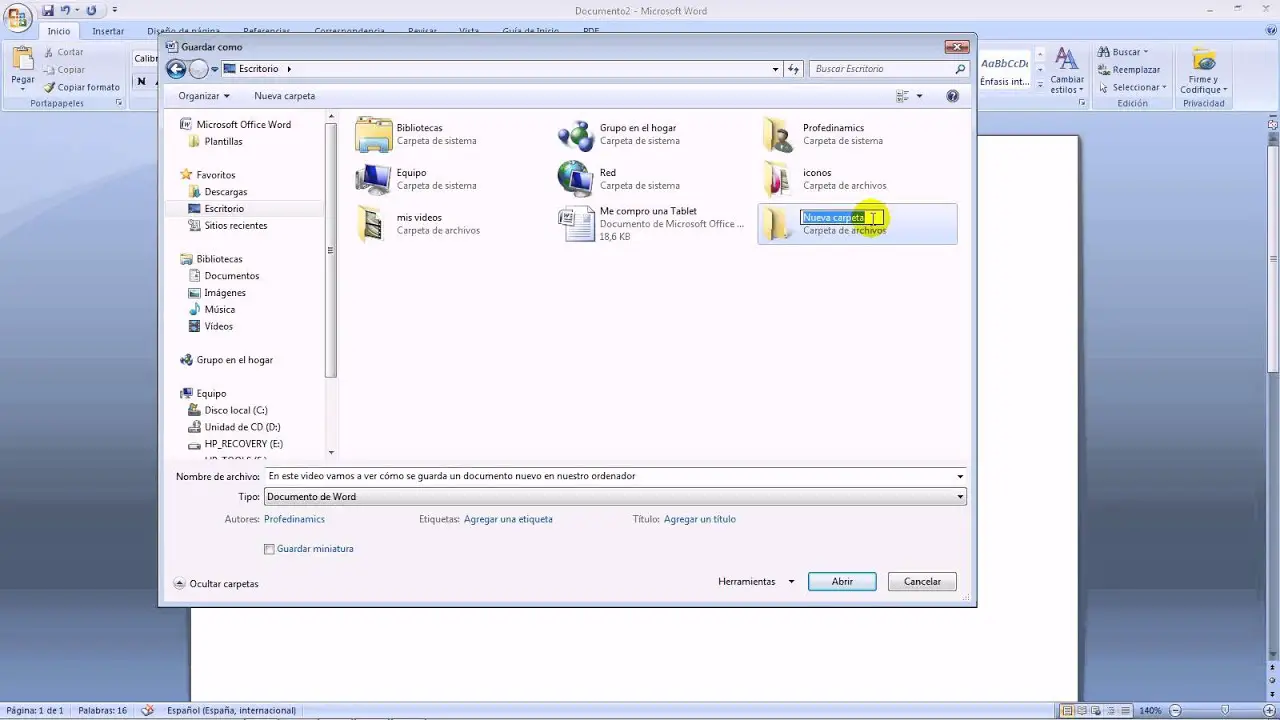
Task: Click the Cambiar estilos icon in ribbon
Action: click(1067, 59)
